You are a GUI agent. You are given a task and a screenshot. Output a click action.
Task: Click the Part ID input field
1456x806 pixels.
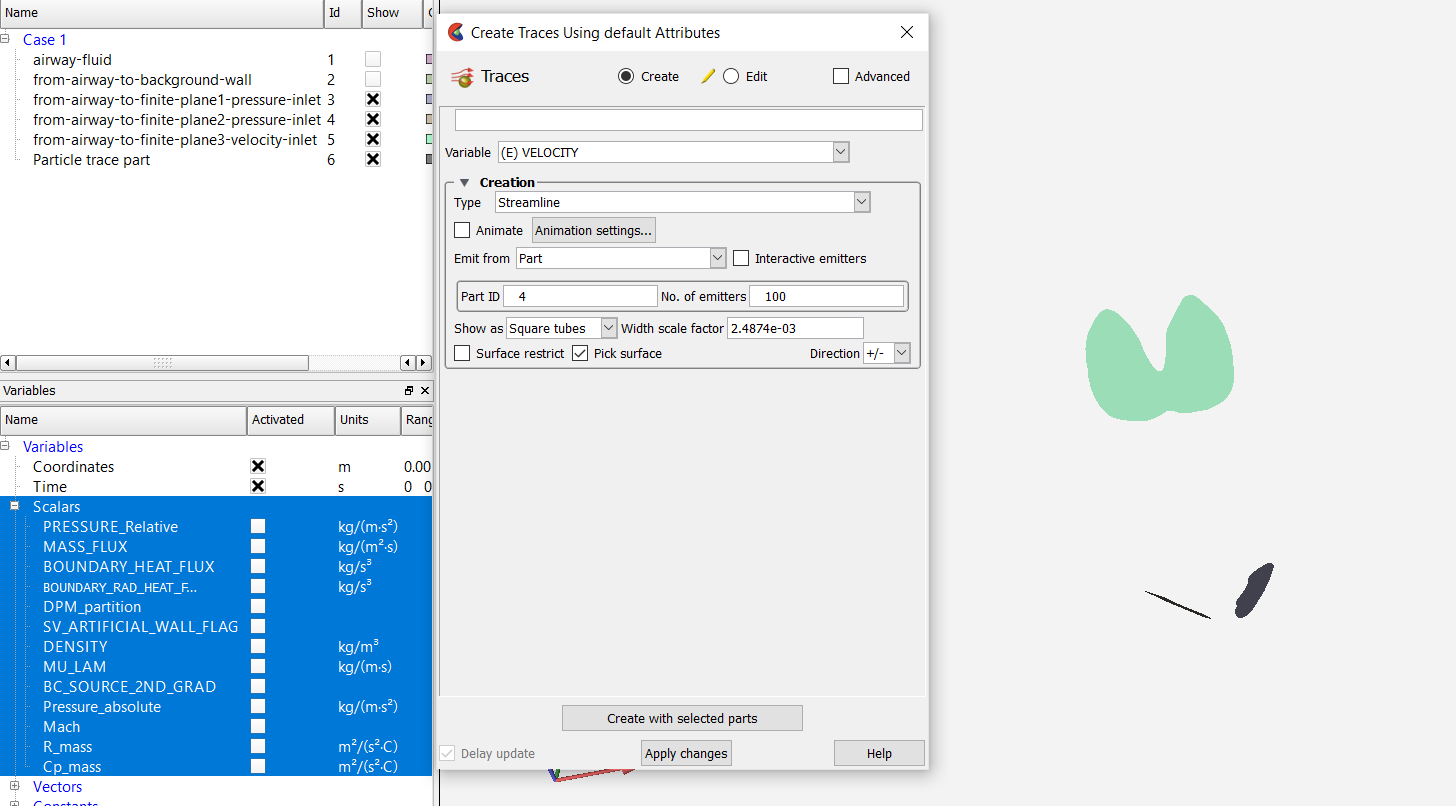[x=580, y=296]
